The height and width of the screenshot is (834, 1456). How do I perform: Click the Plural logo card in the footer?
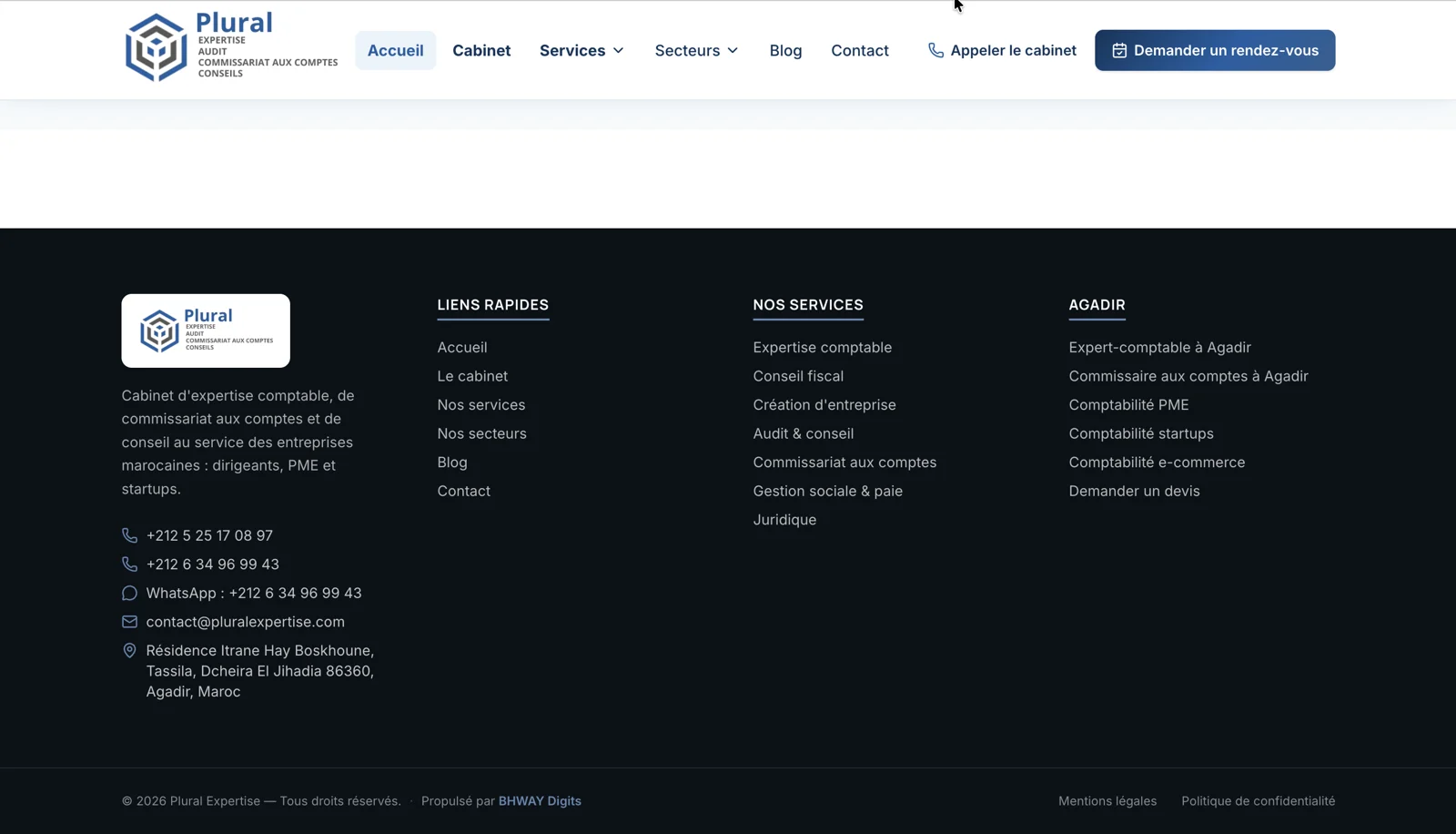point(206,331)
